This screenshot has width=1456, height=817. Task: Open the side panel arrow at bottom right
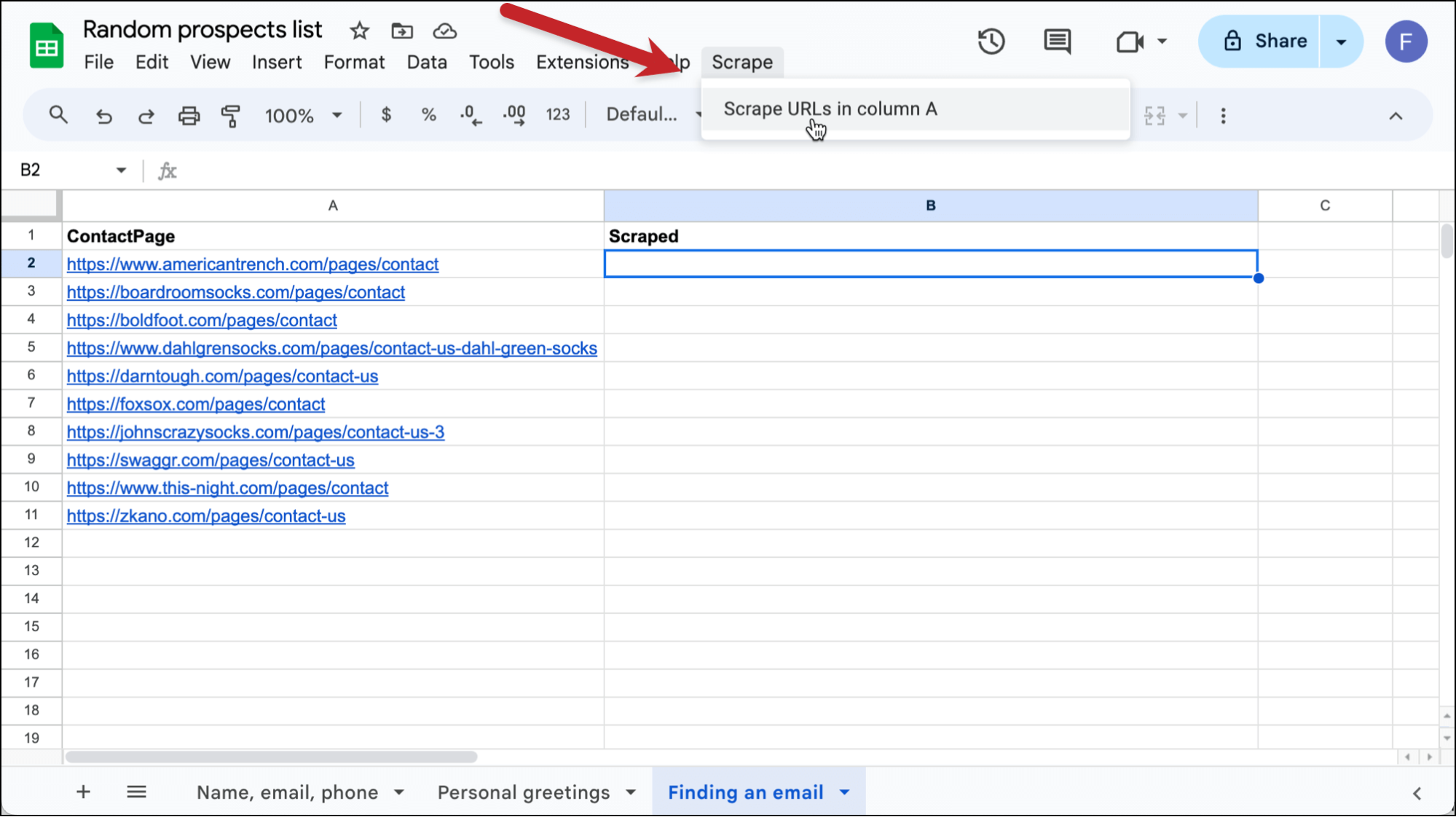(x=1417, y=793)
